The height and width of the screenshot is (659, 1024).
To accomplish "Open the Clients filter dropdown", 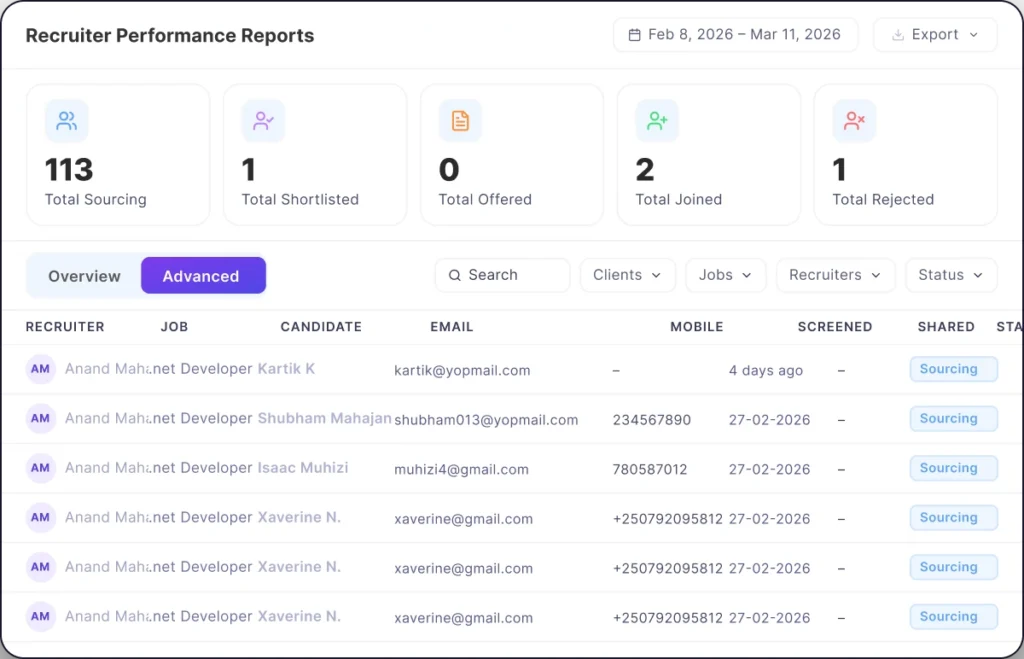I will (x=627, y=275).
